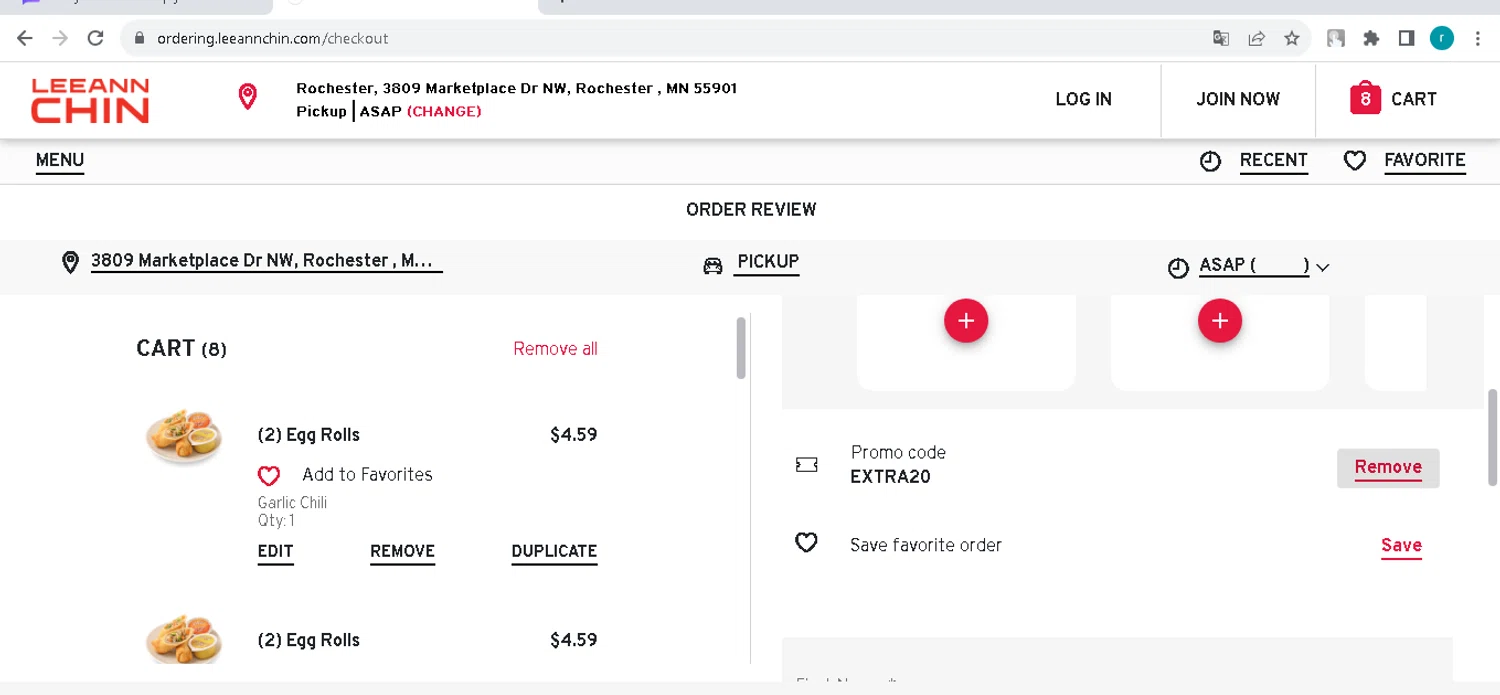Add the first suggested item with plus button
Image resolution: width=1500 pixels, height=695 pixels.
(x=966, y=321)
